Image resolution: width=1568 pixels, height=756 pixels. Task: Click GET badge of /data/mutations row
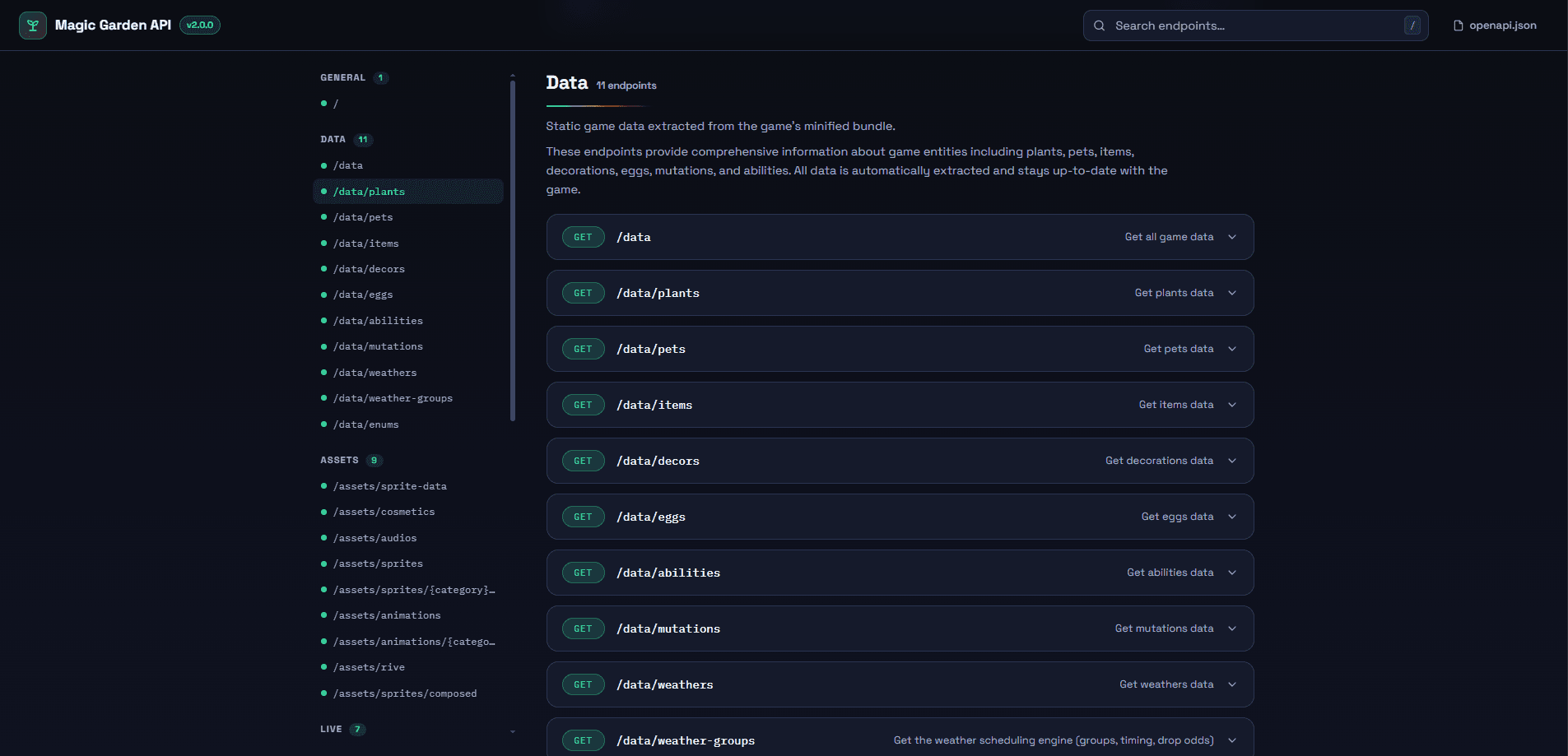click(583, 628)
